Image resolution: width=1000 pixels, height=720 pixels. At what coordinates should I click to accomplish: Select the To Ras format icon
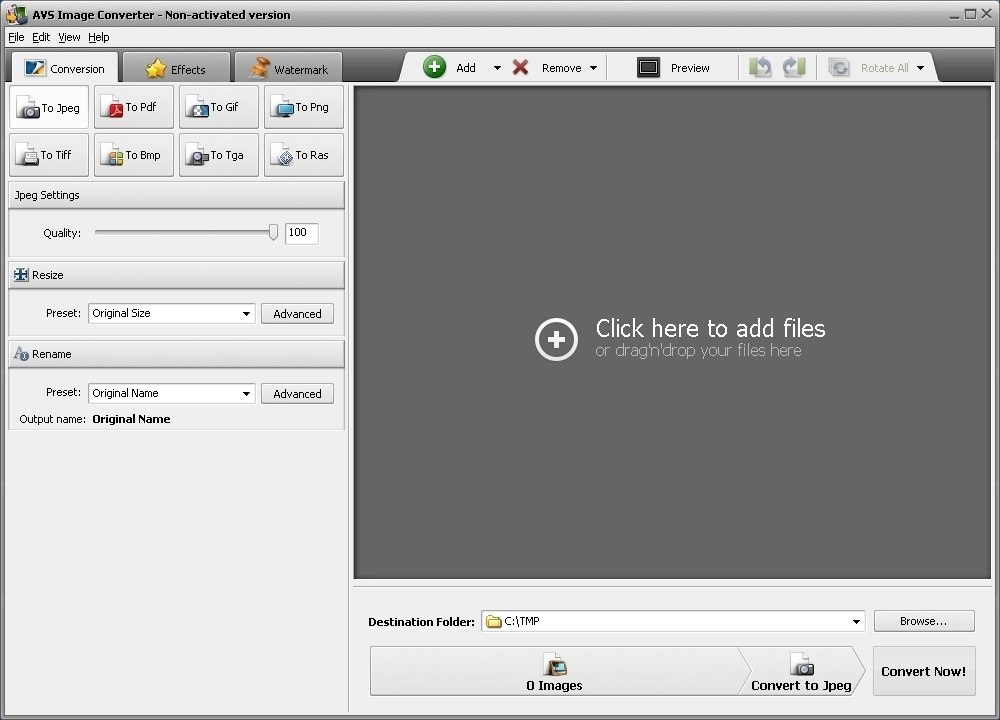click(303, 155)
